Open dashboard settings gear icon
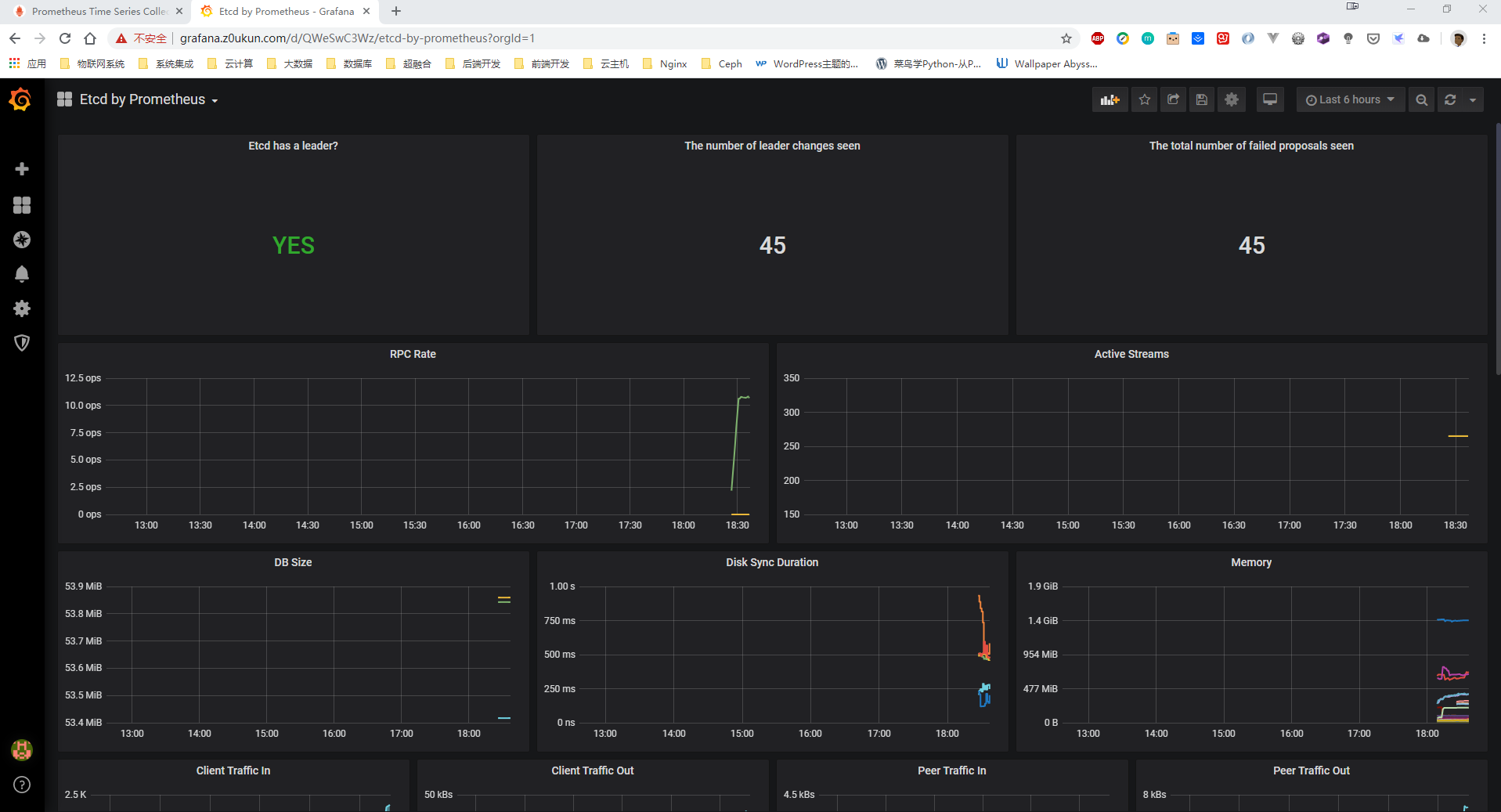Screen dimensions: 1501x812 (1232, 99)
